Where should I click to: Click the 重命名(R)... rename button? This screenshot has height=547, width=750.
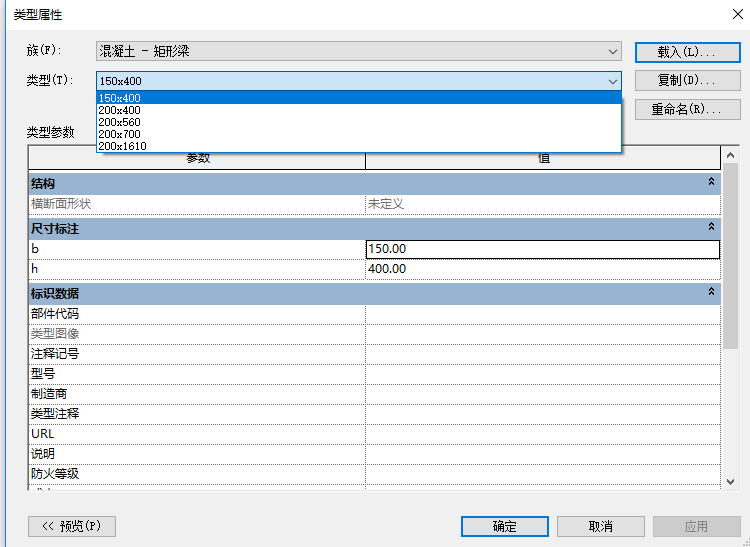[x=687, y=109]
